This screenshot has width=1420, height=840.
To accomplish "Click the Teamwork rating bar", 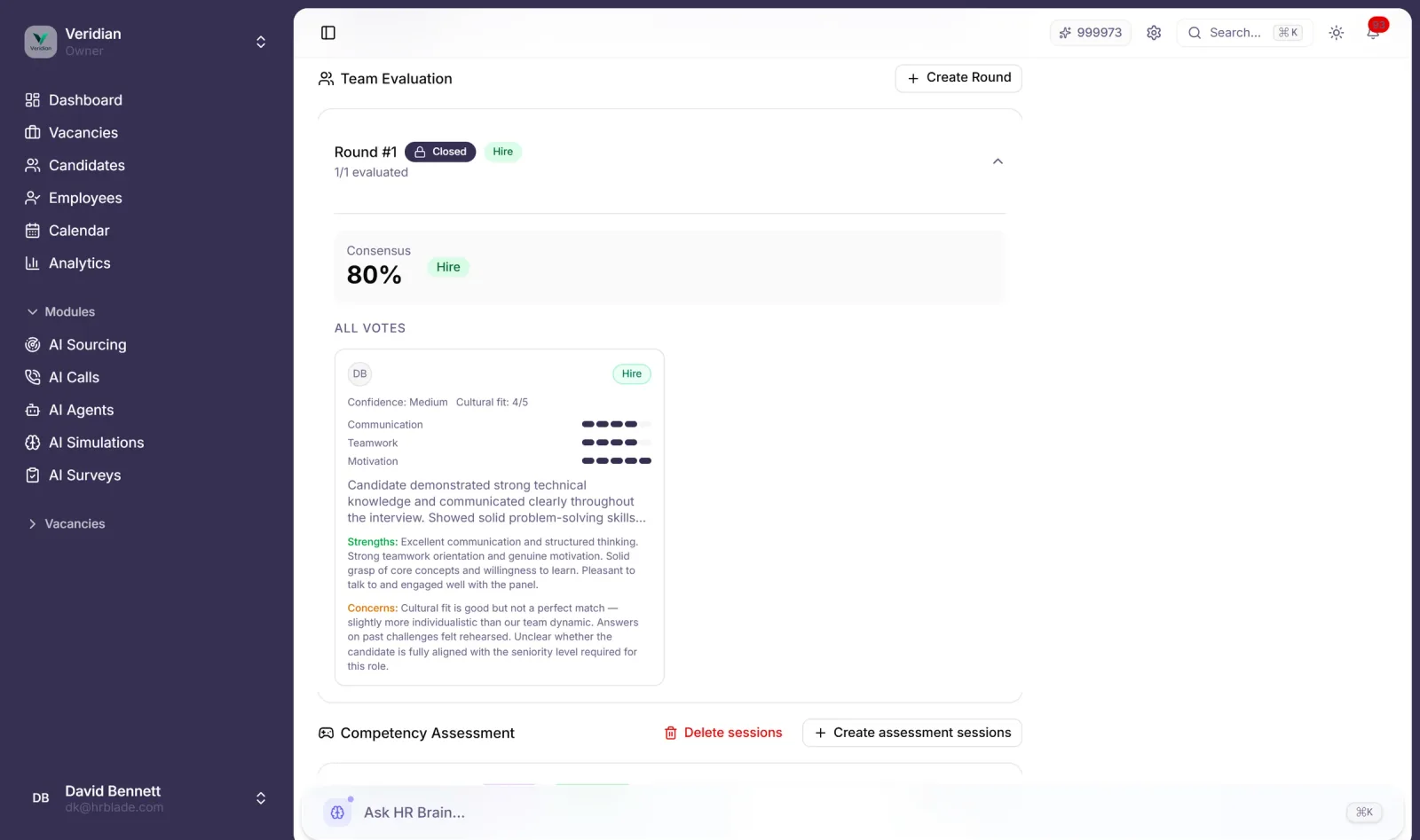I will pyautogui.click(x=617, y=443).
